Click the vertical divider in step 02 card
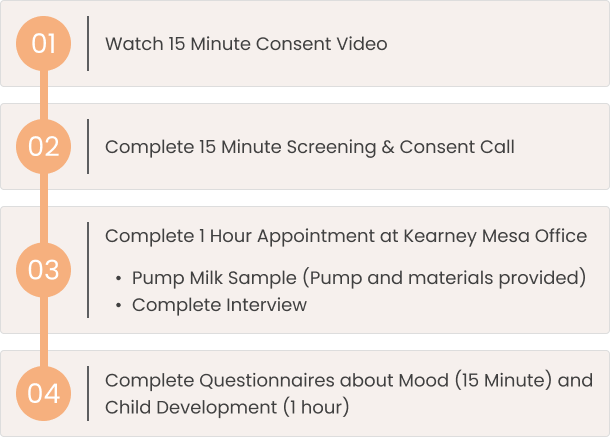 (88, 146)
